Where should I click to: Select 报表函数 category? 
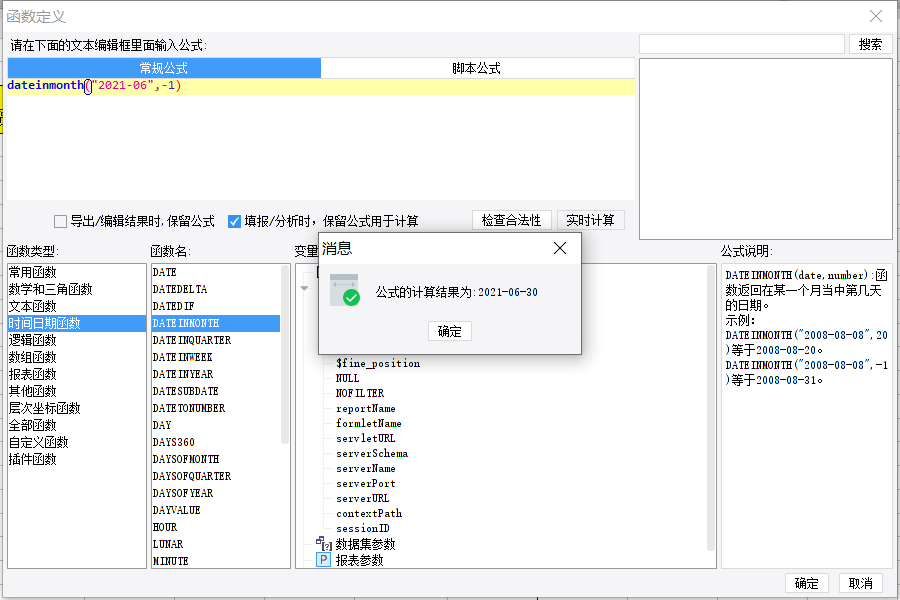(x=77, y=374)
